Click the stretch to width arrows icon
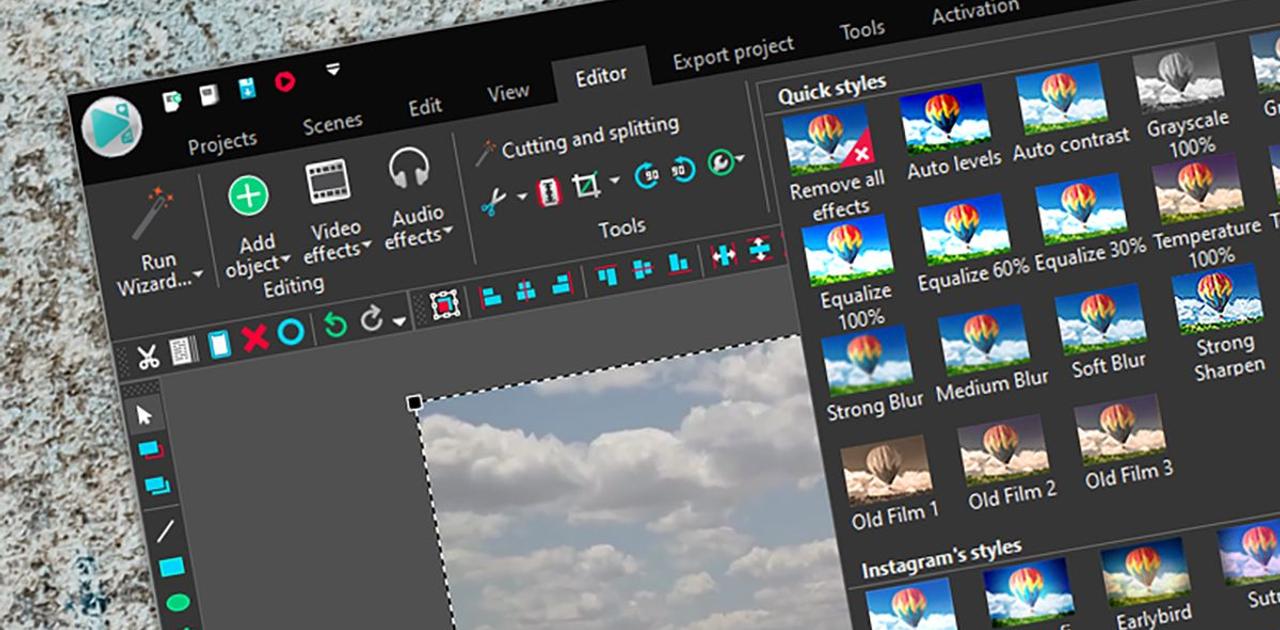The height and width of the screenshot is (630, 1280). tap(724, 256)
